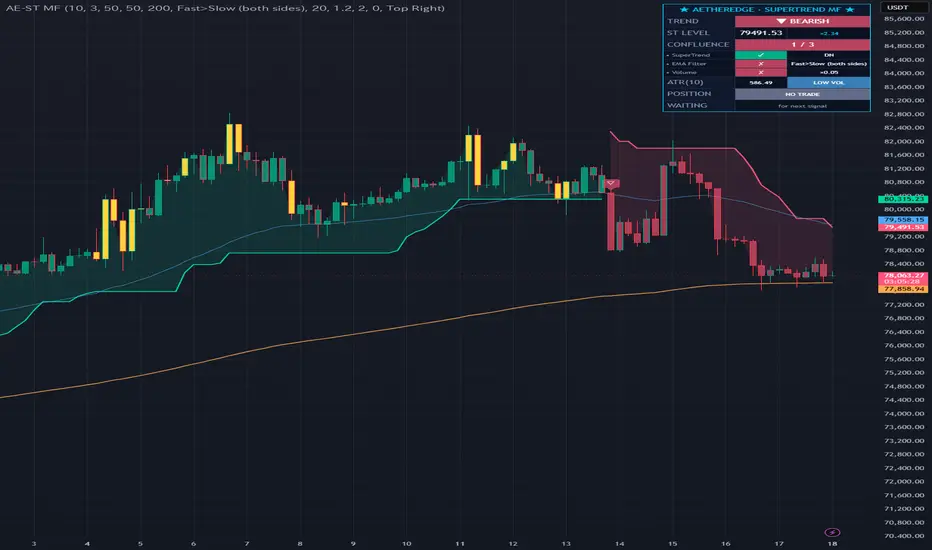
Task: Click date label 15 on time axis
Action: coord(672,543)
